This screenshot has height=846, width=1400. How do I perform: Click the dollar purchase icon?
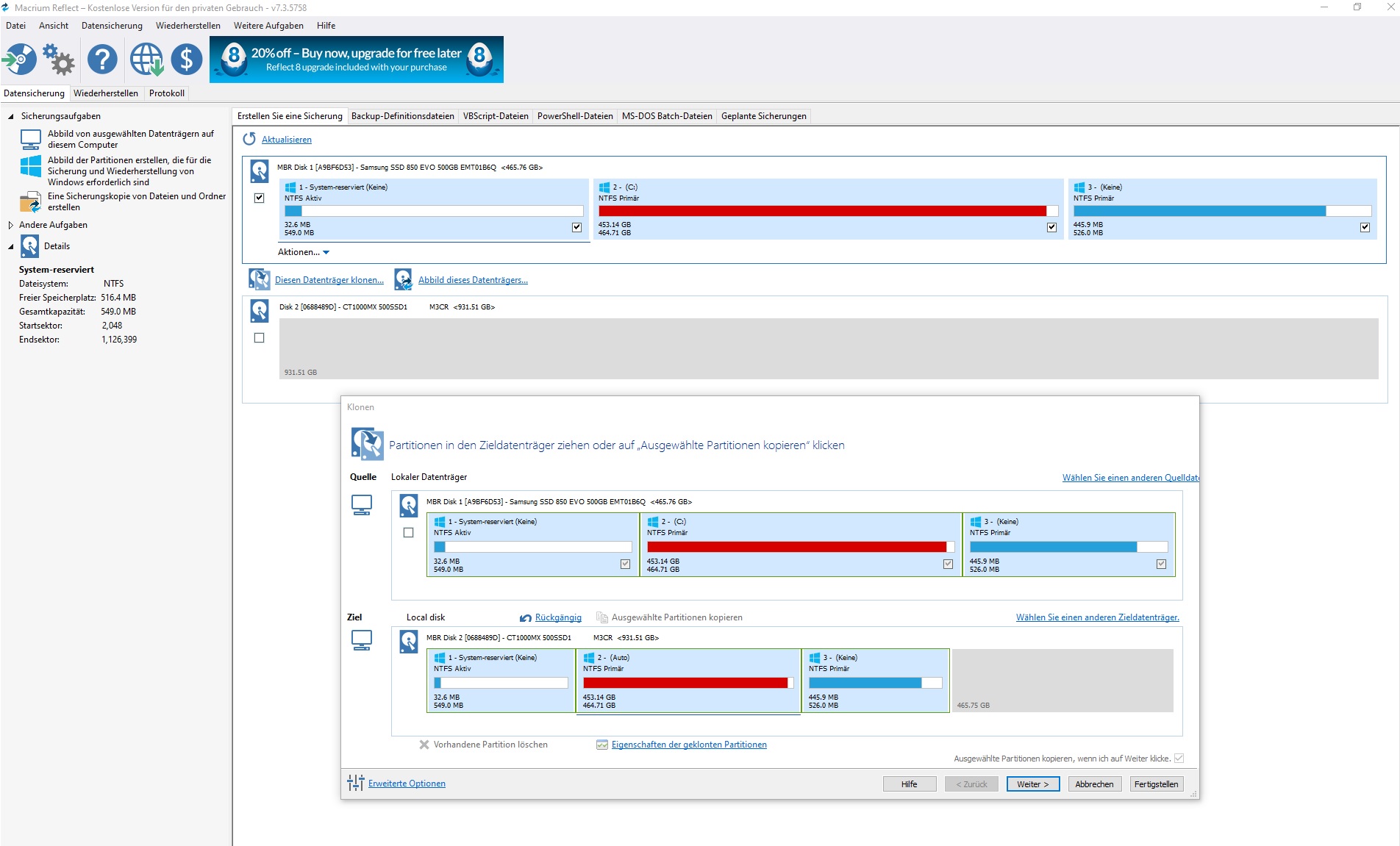pos(187,59)
